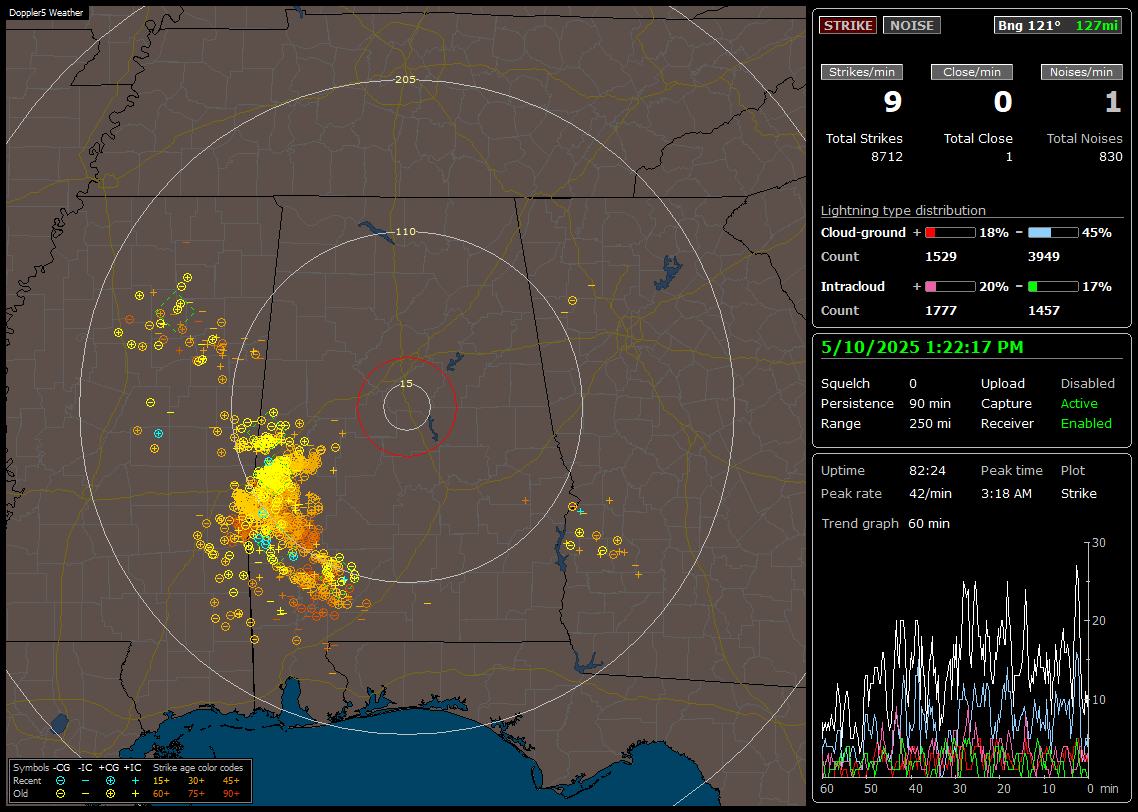Click the 90+ strike age color code
This screenshot has height=812, width=1138.
click(x=231, y=794)
